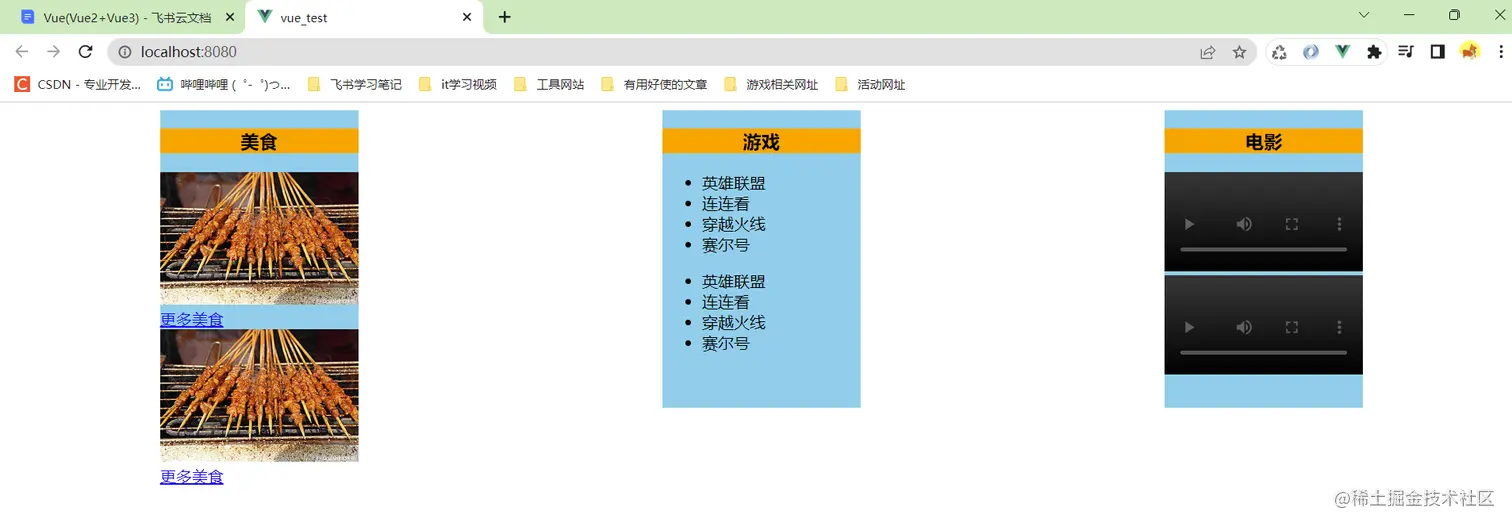Close the vue_test tab
The width and height of the screenshot is (1512, 526).
(467, 17)
